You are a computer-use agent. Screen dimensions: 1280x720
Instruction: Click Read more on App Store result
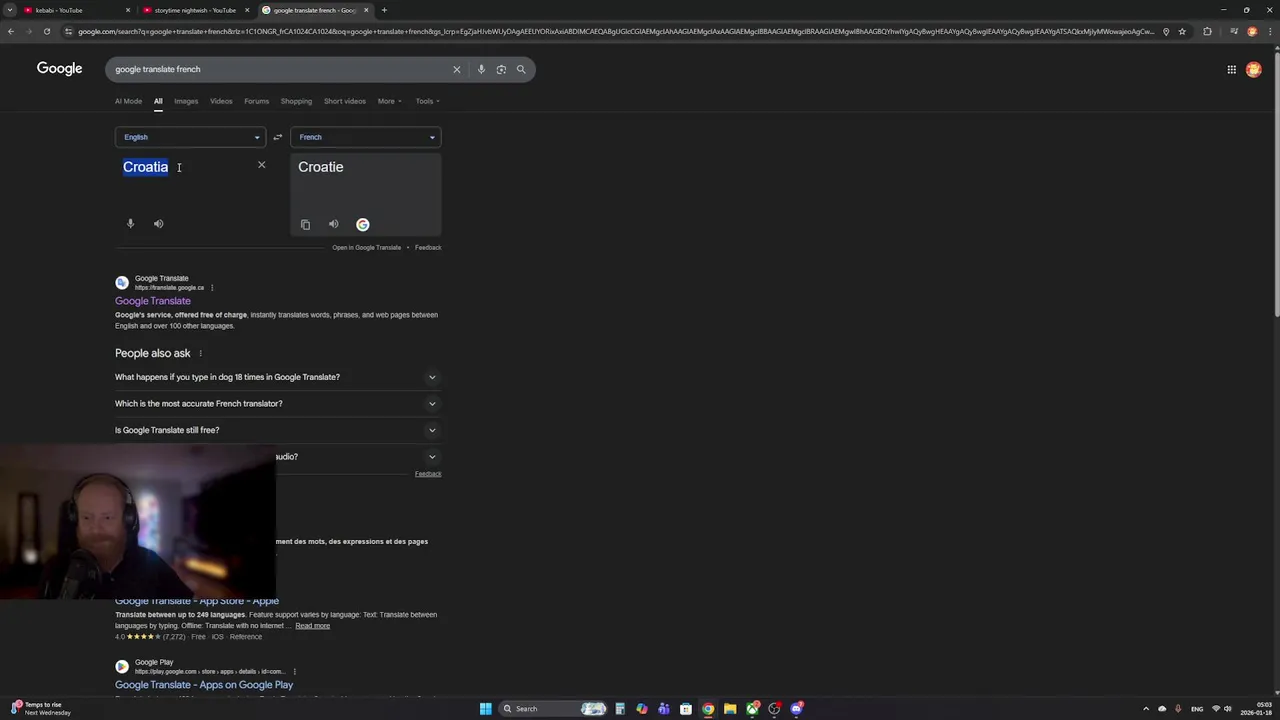(312, 626)
